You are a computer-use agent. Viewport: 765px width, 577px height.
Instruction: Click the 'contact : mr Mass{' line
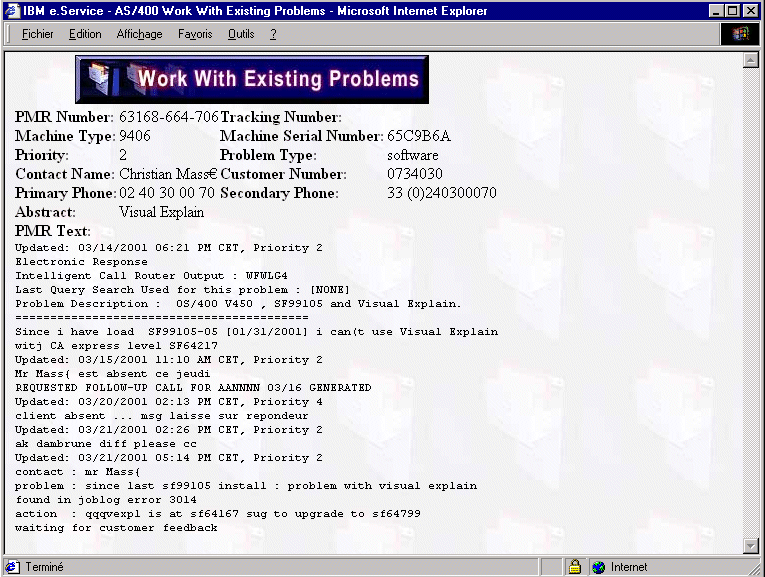78,472
